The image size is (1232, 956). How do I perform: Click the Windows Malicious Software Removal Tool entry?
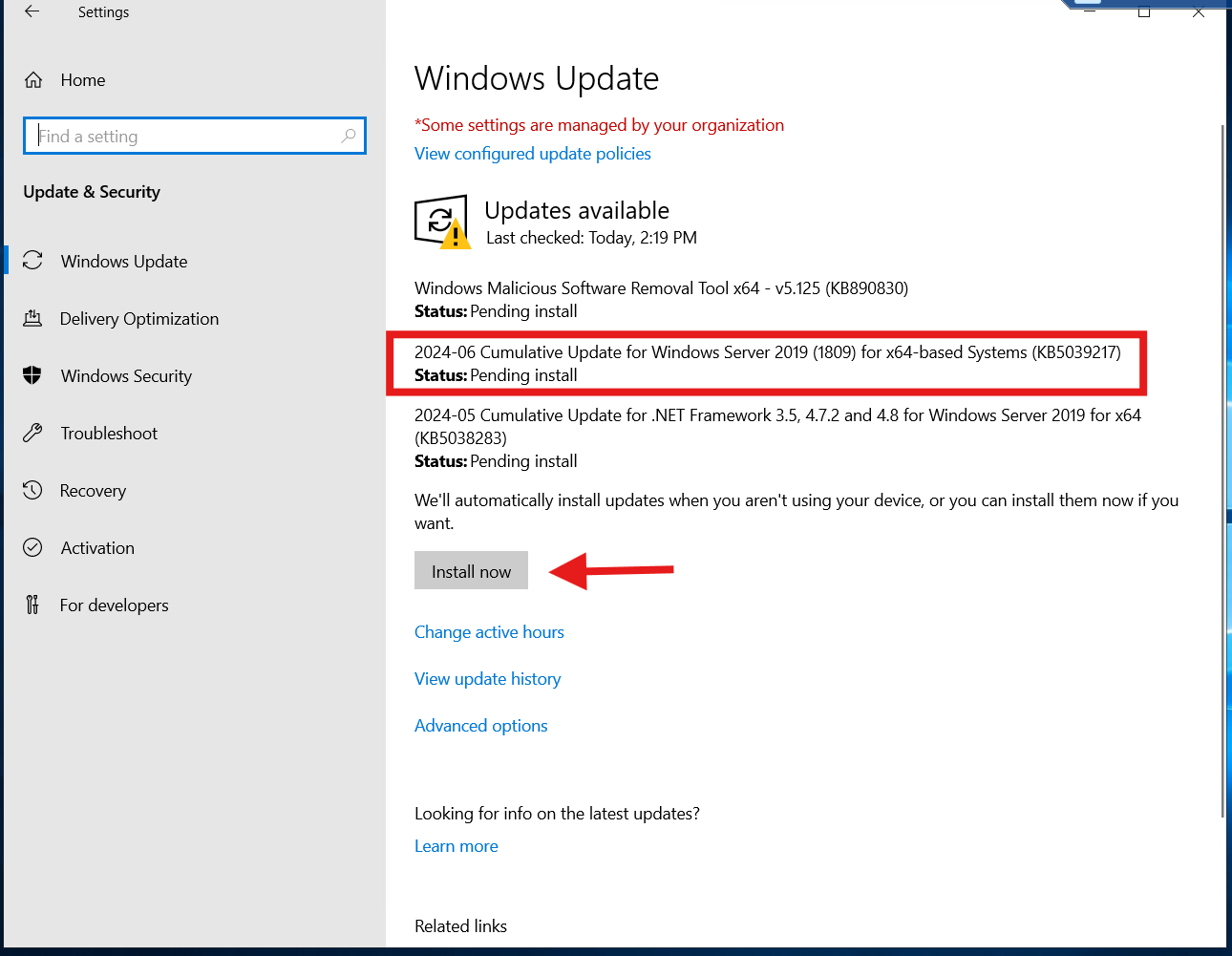661,288
